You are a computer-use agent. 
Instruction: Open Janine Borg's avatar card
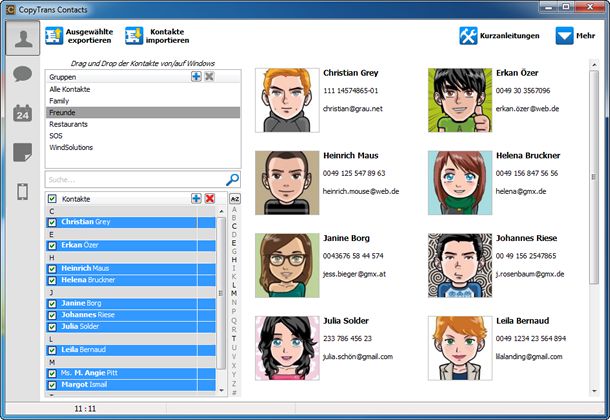coord(287,265)
